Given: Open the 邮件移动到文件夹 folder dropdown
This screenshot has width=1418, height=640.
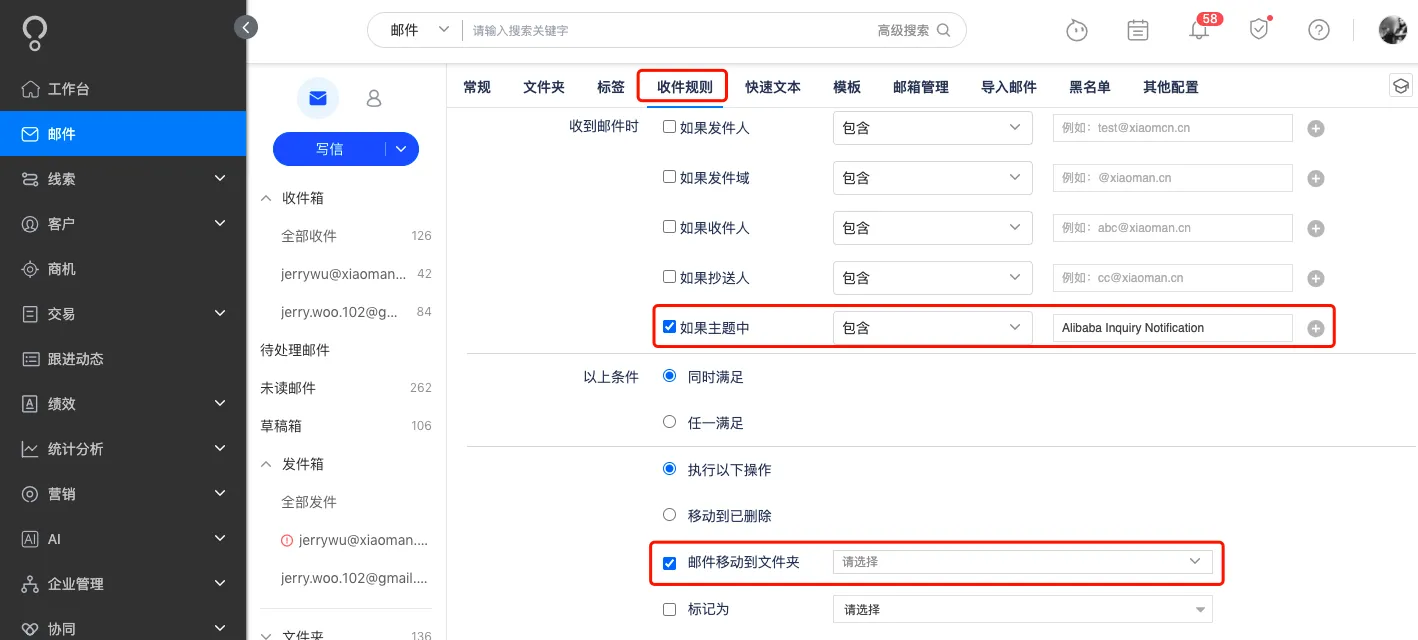Looking at the screenshot, I should coord(1022,562).
